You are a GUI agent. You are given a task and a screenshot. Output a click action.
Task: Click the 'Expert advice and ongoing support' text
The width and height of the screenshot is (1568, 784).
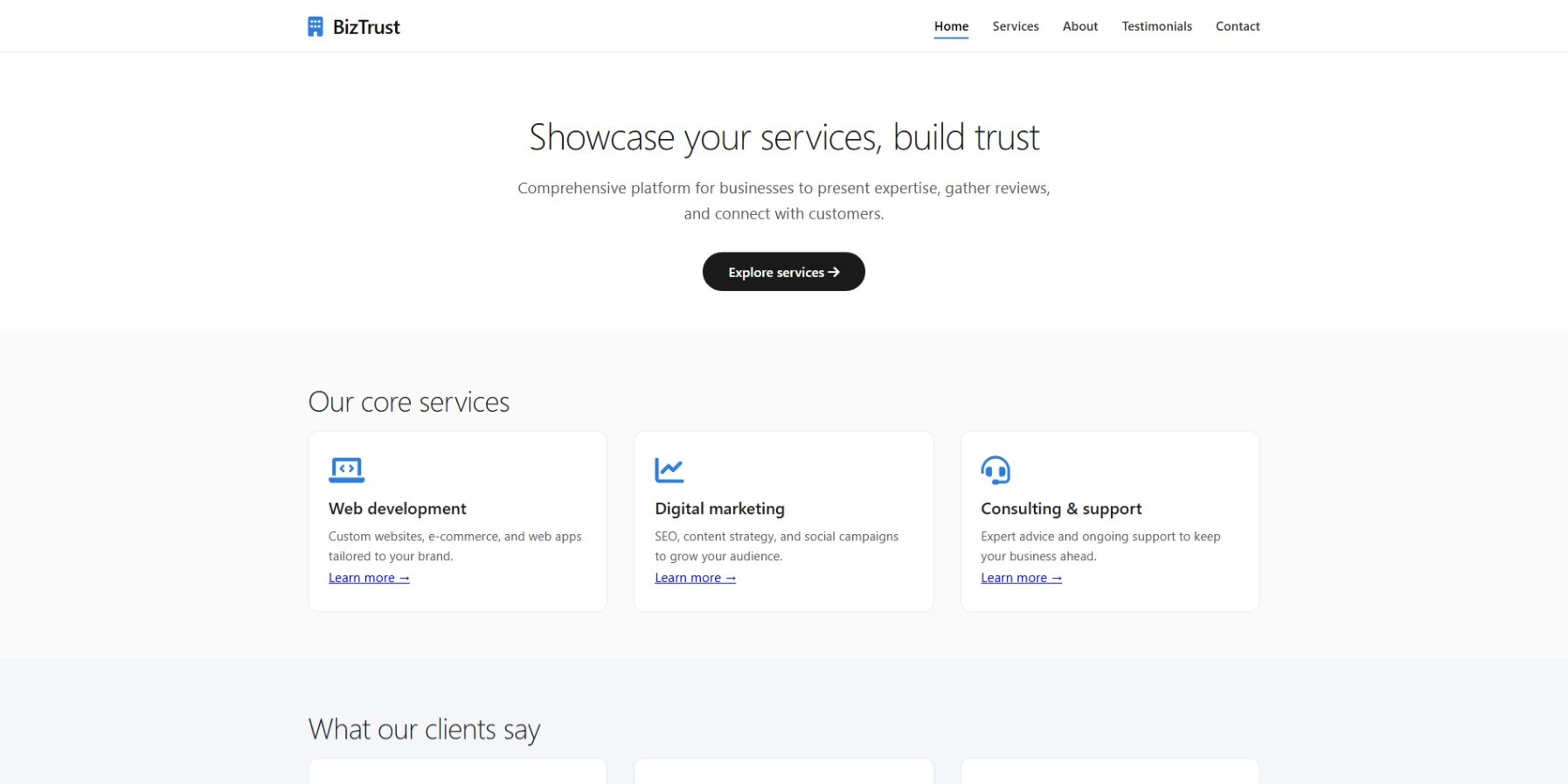(1100, 546)
